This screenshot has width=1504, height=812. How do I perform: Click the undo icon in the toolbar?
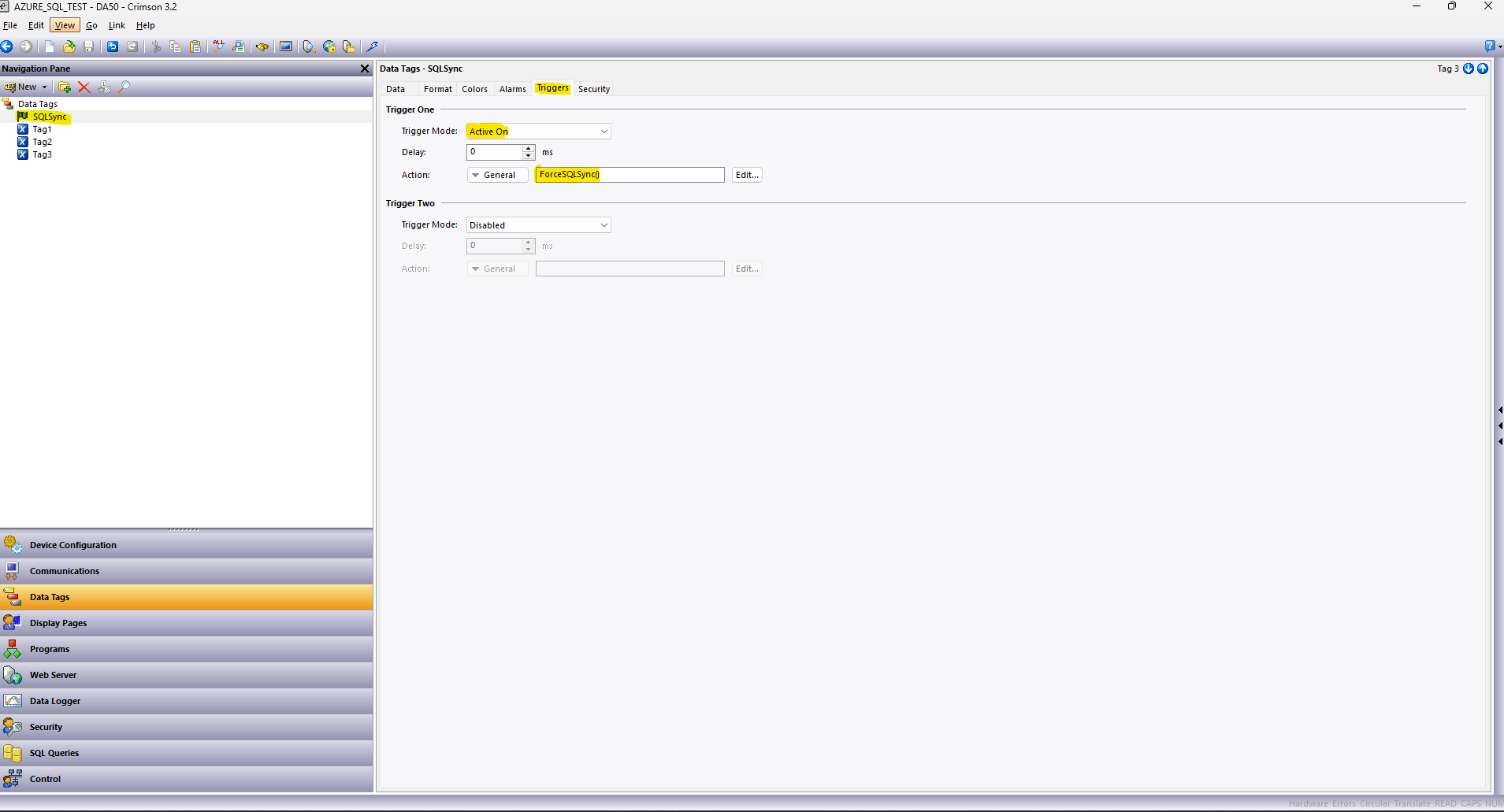coord(113,46)
